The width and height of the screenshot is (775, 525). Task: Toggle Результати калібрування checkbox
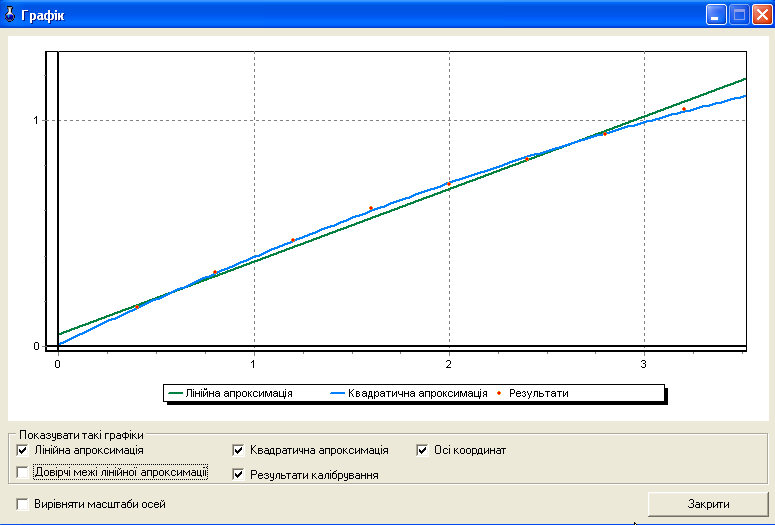238,475
